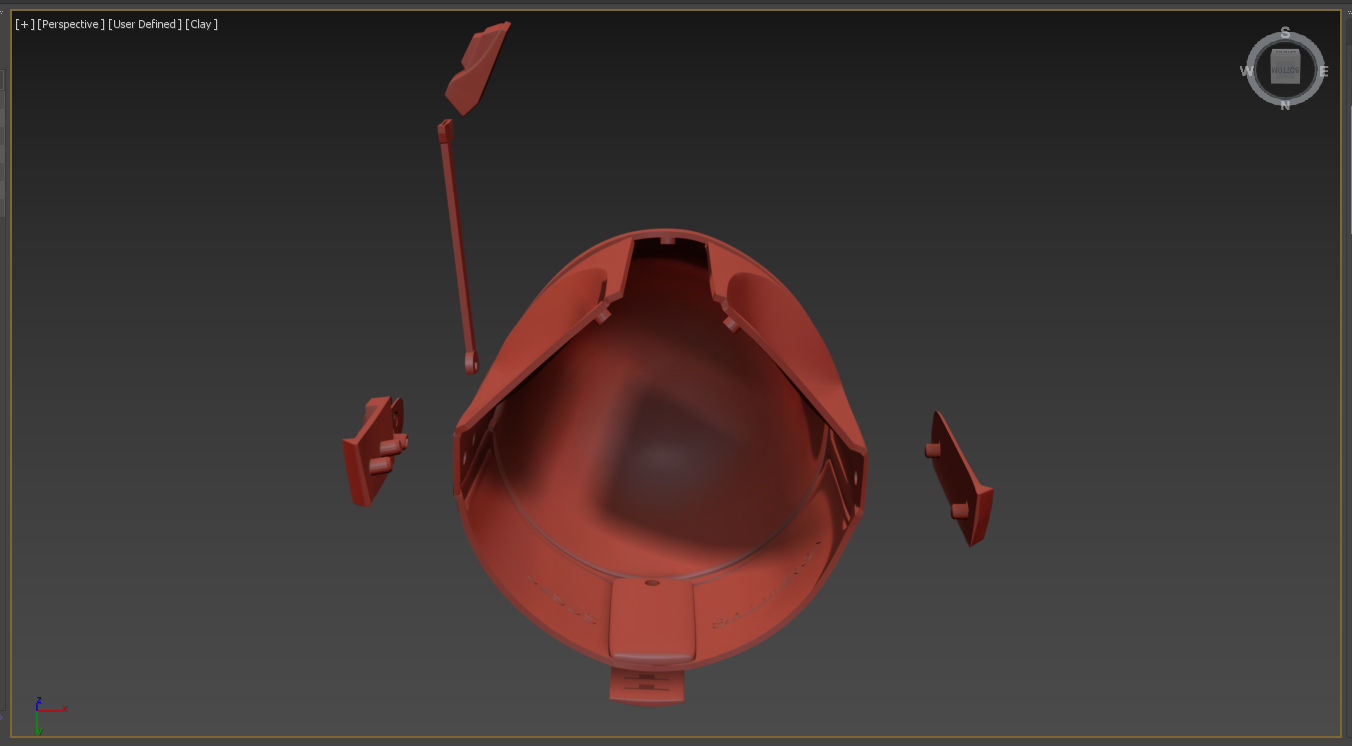Screen dimensions: 1352x746
Task: Select the visor piece at top of viewport
Action: tap(477, 68)
